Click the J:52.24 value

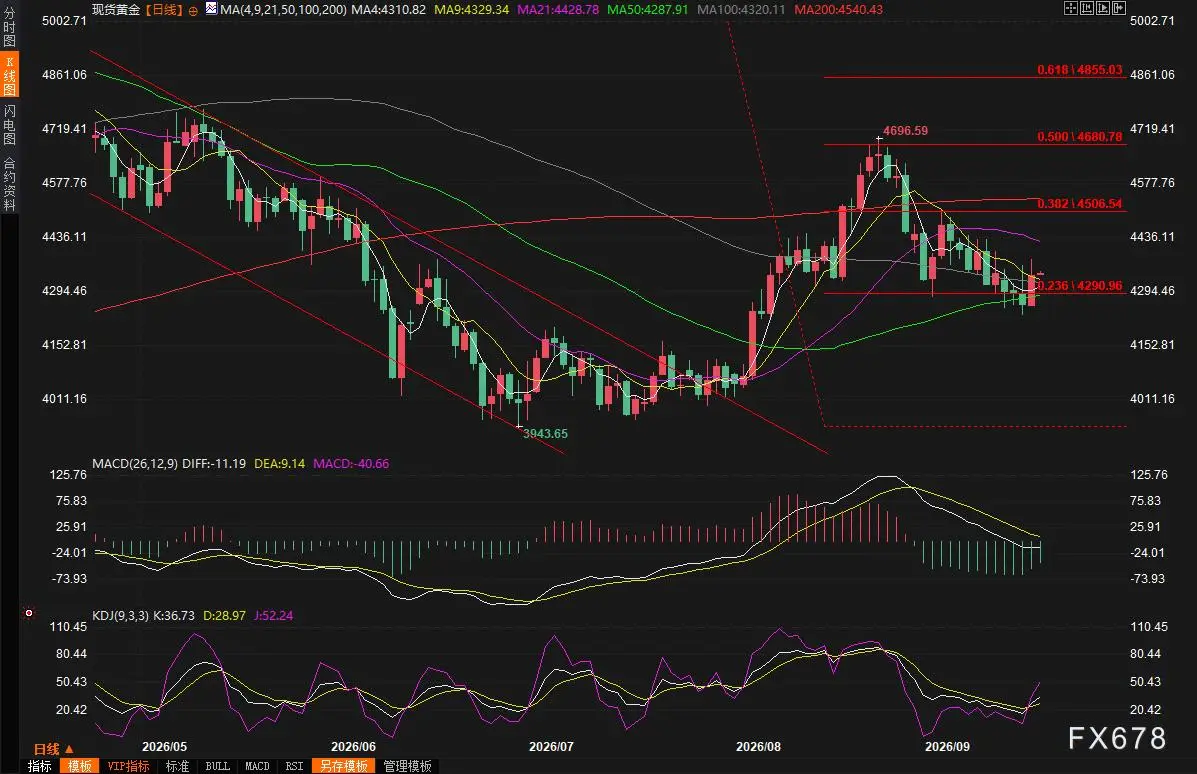[x=273, y=615]
